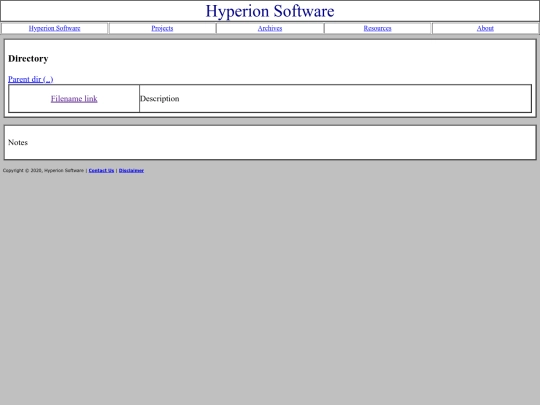Viewport: 540px width, 405px height.
Task: Click the Notes text
Action: 18,142
